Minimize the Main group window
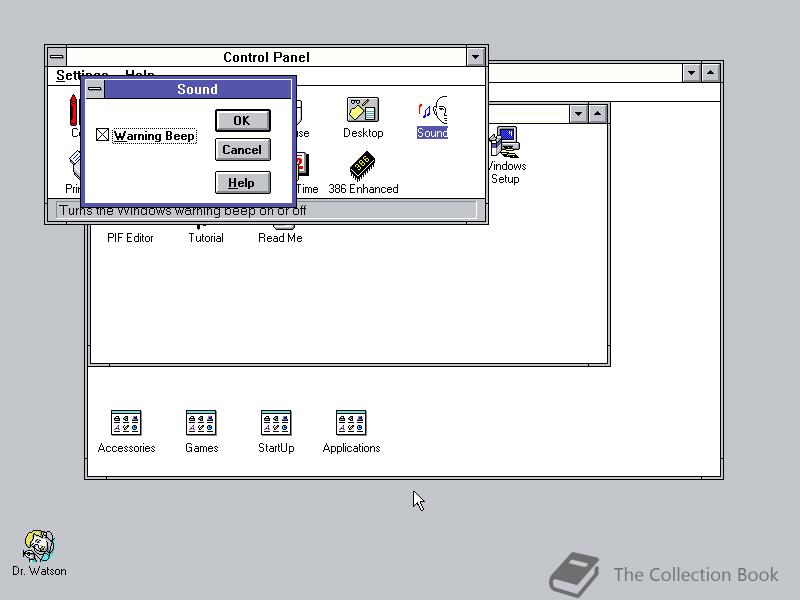 point(578,113)
